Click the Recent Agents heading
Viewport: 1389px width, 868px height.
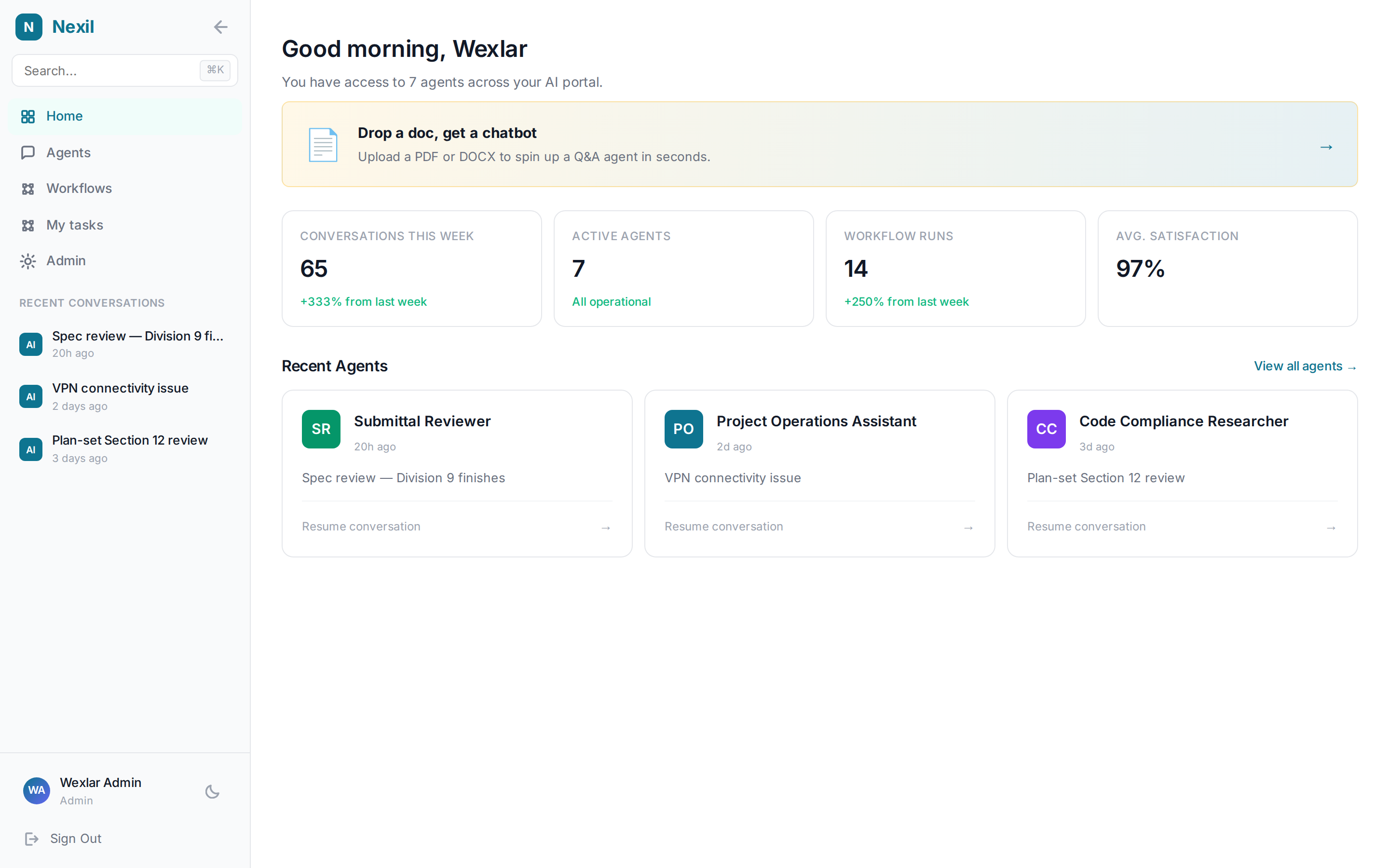click(x=335, y=366)
